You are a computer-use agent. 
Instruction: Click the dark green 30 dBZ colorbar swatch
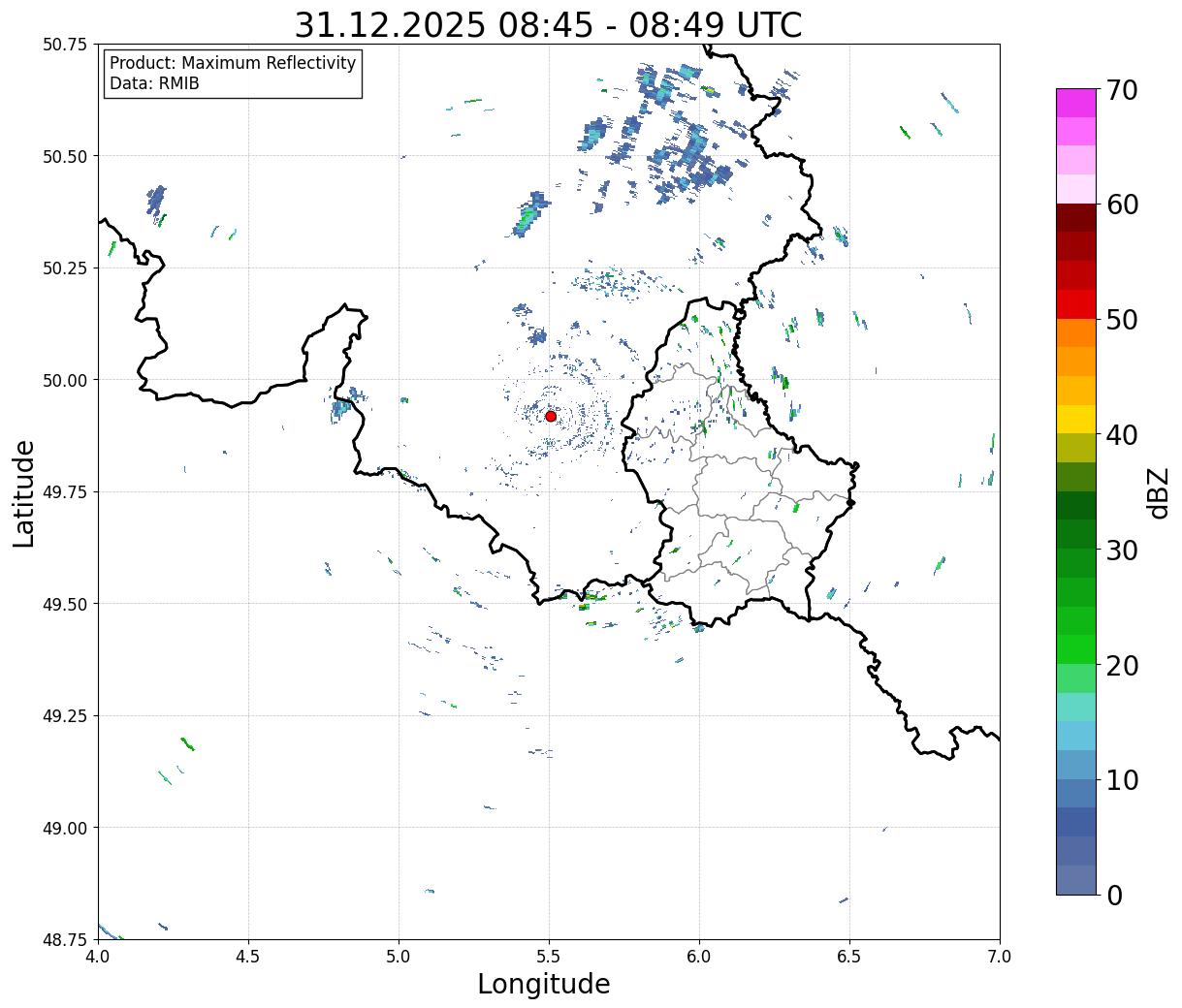[x=1075, y=534]
